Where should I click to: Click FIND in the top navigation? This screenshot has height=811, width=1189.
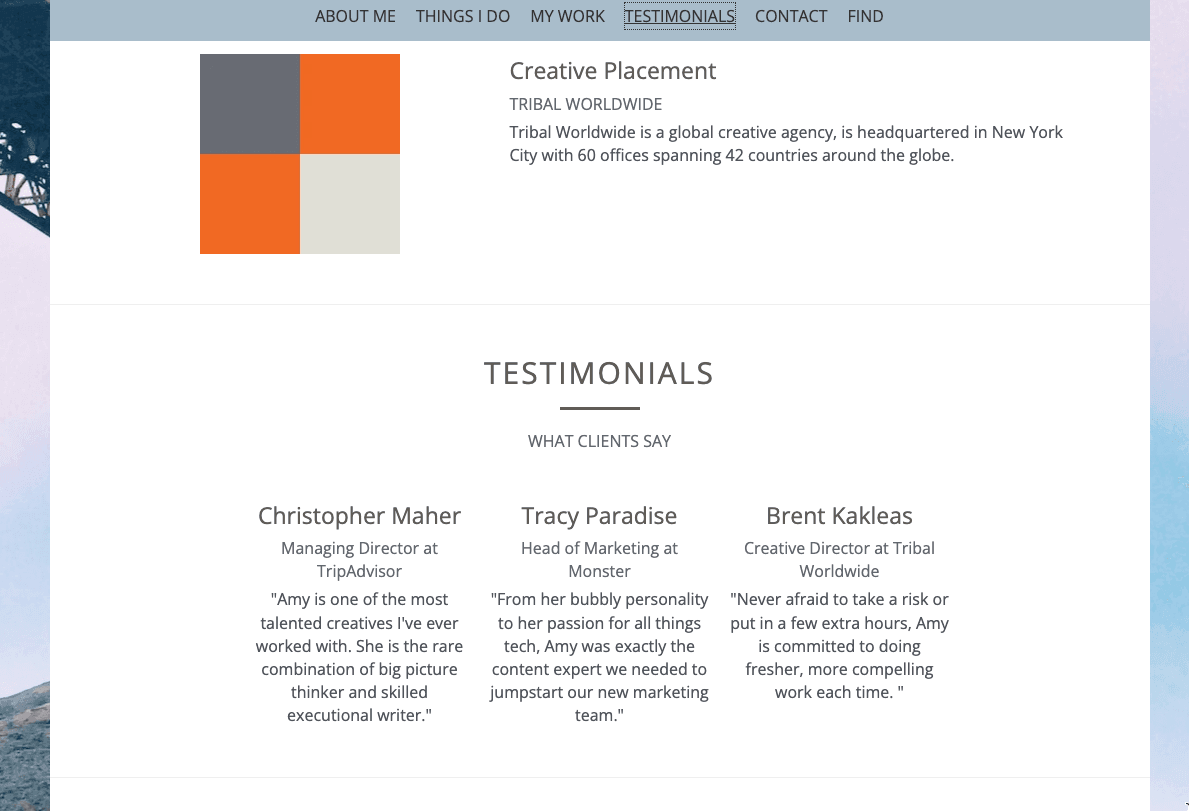[865, 16]
